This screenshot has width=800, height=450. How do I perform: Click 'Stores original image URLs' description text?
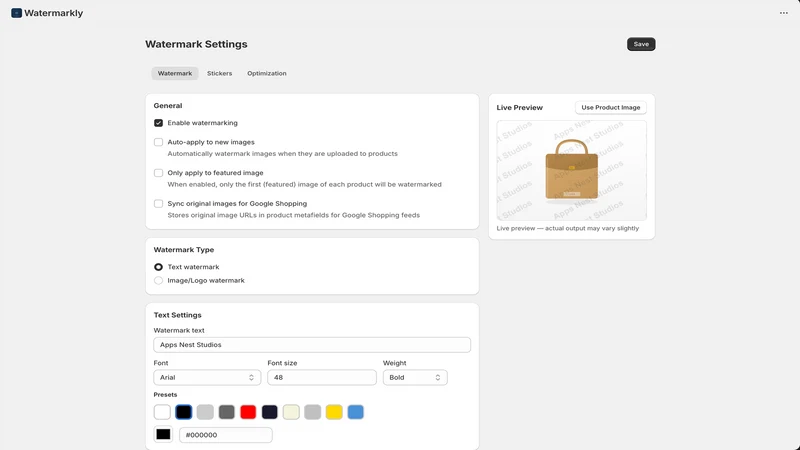pyautogui.click(x=294, y=215)
